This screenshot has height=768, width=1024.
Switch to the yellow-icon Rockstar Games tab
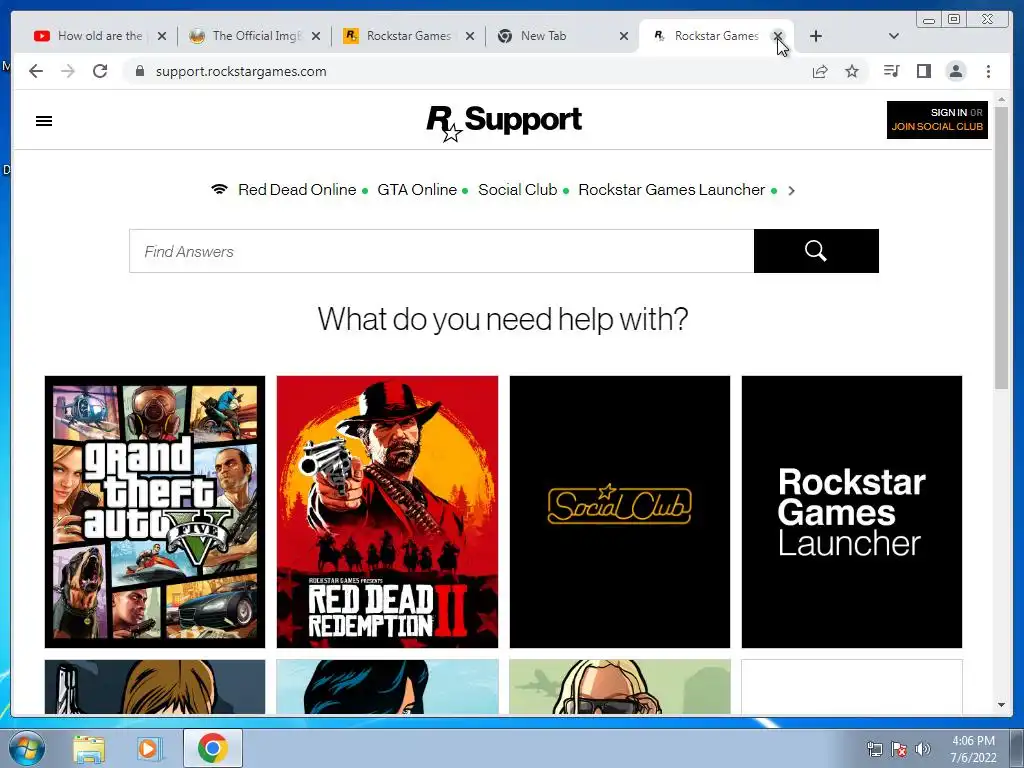pos(408,36)
